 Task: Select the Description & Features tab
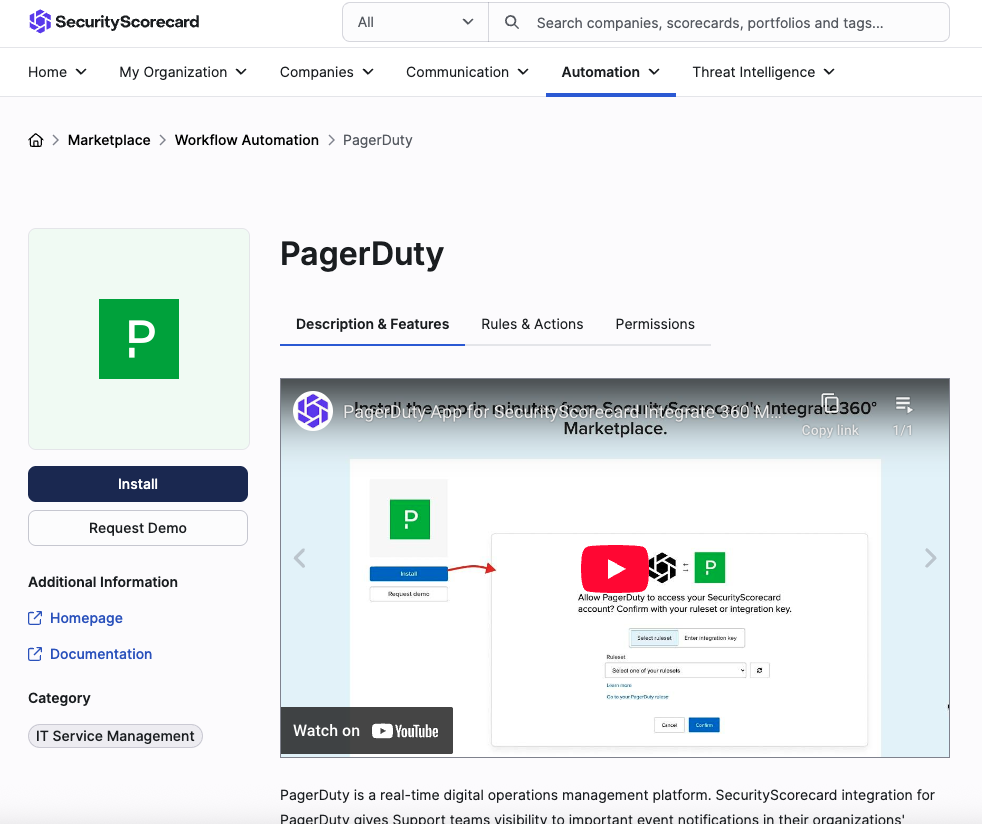point(373,324)
